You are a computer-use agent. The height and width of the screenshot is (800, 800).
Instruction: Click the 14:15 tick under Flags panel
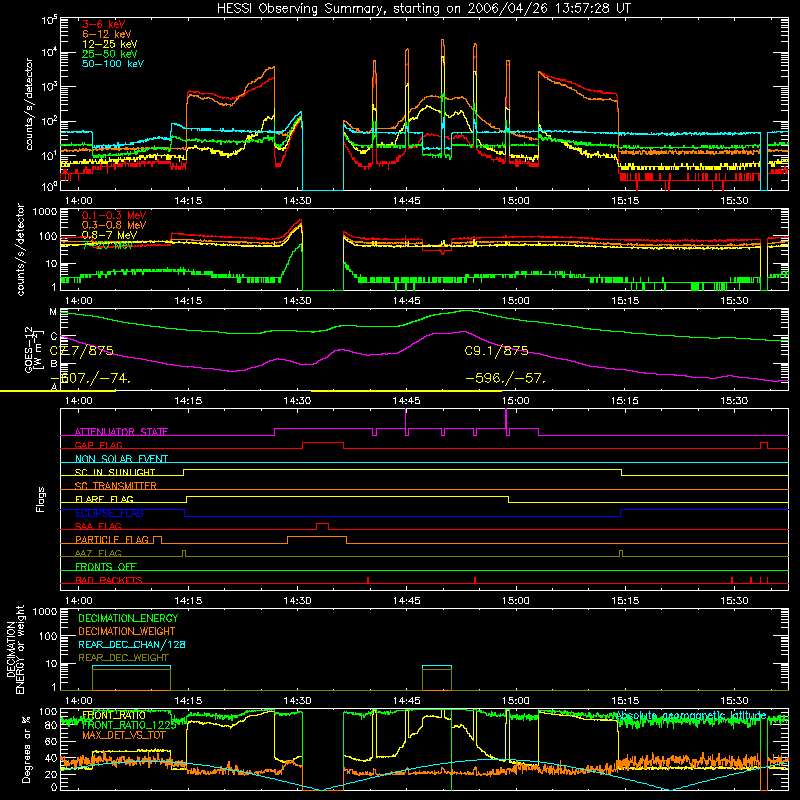click(188, 601)
